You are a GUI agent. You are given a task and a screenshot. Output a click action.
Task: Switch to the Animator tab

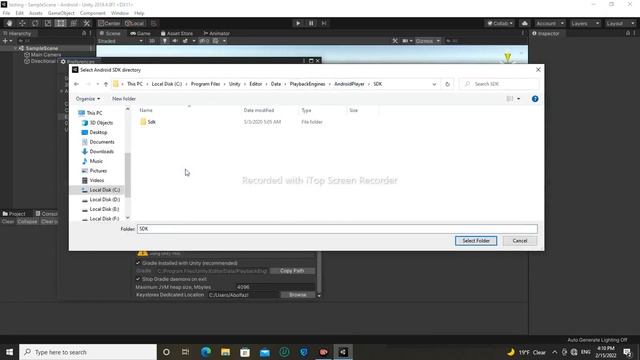pos(216,33)
